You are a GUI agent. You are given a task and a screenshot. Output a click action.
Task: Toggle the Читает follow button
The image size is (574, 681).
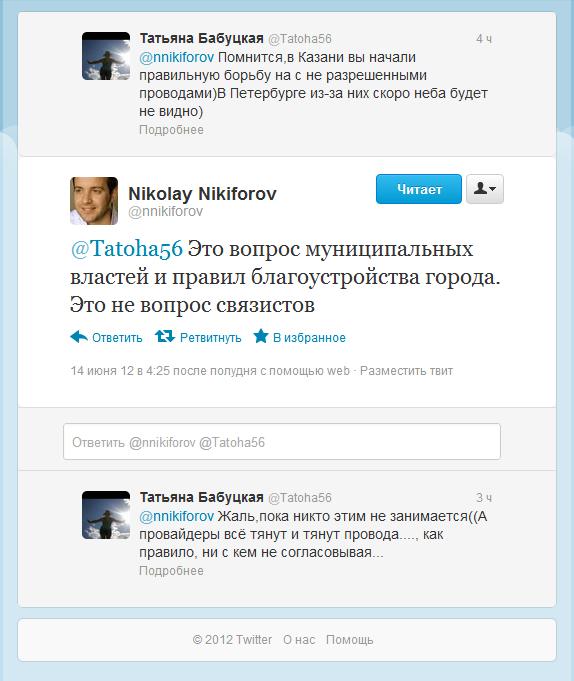point(419,189)
